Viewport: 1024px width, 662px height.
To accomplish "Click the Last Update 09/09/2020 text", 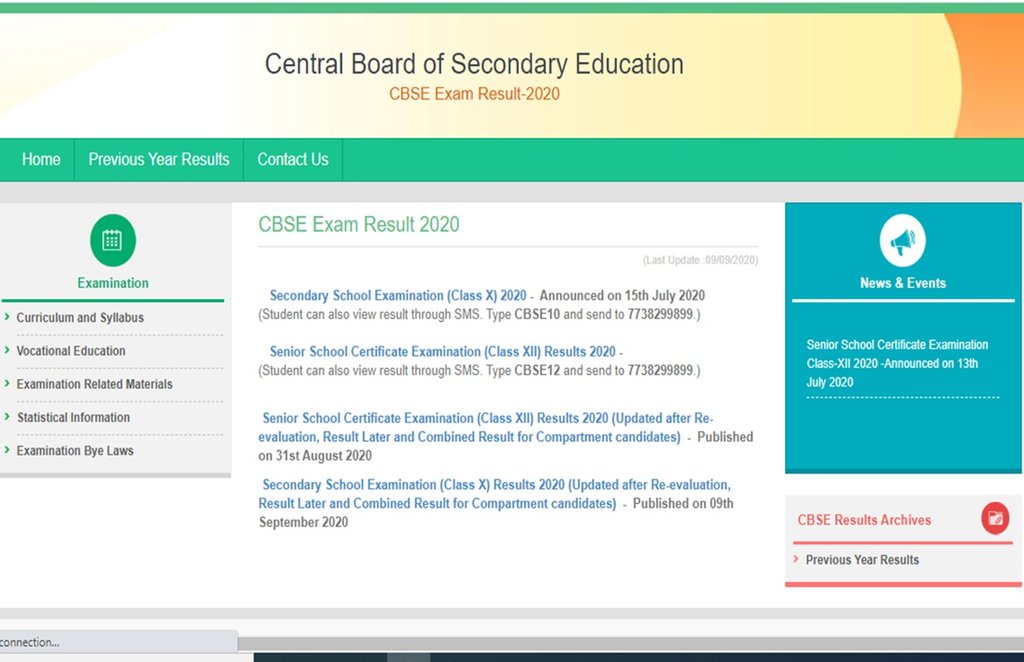I will click(700, 260).
